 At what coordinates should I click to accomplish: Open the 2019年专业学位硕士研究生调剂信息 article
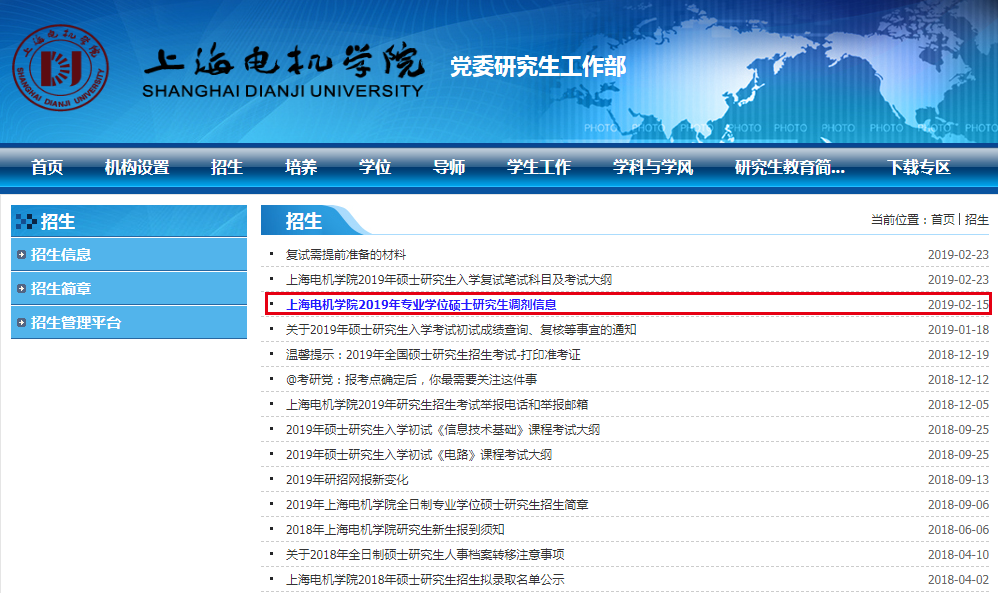click(x=421, y=304)
